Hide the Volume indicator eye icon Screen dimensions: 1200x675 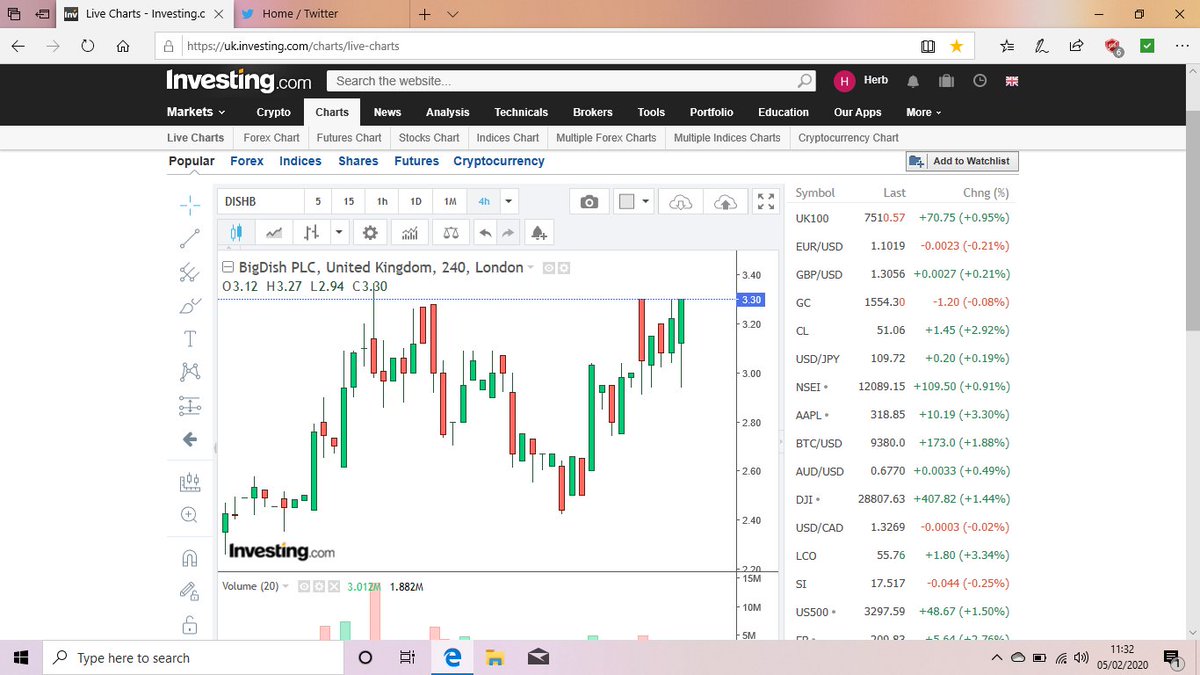[304, 586]
